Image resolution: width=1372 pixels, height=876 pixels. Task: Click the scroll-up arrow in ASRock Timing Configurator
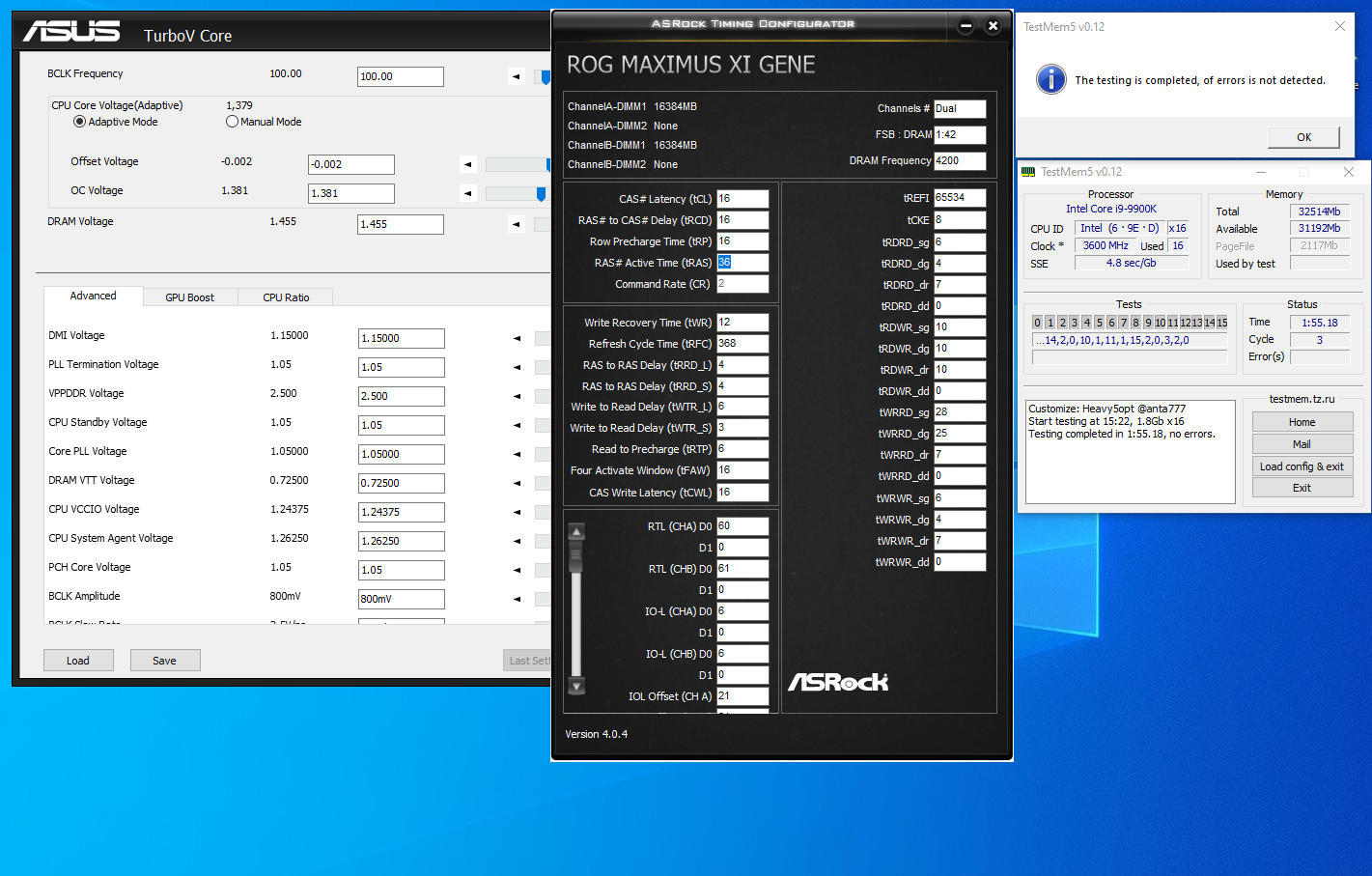pyautogui.click(x=576, y=531)
